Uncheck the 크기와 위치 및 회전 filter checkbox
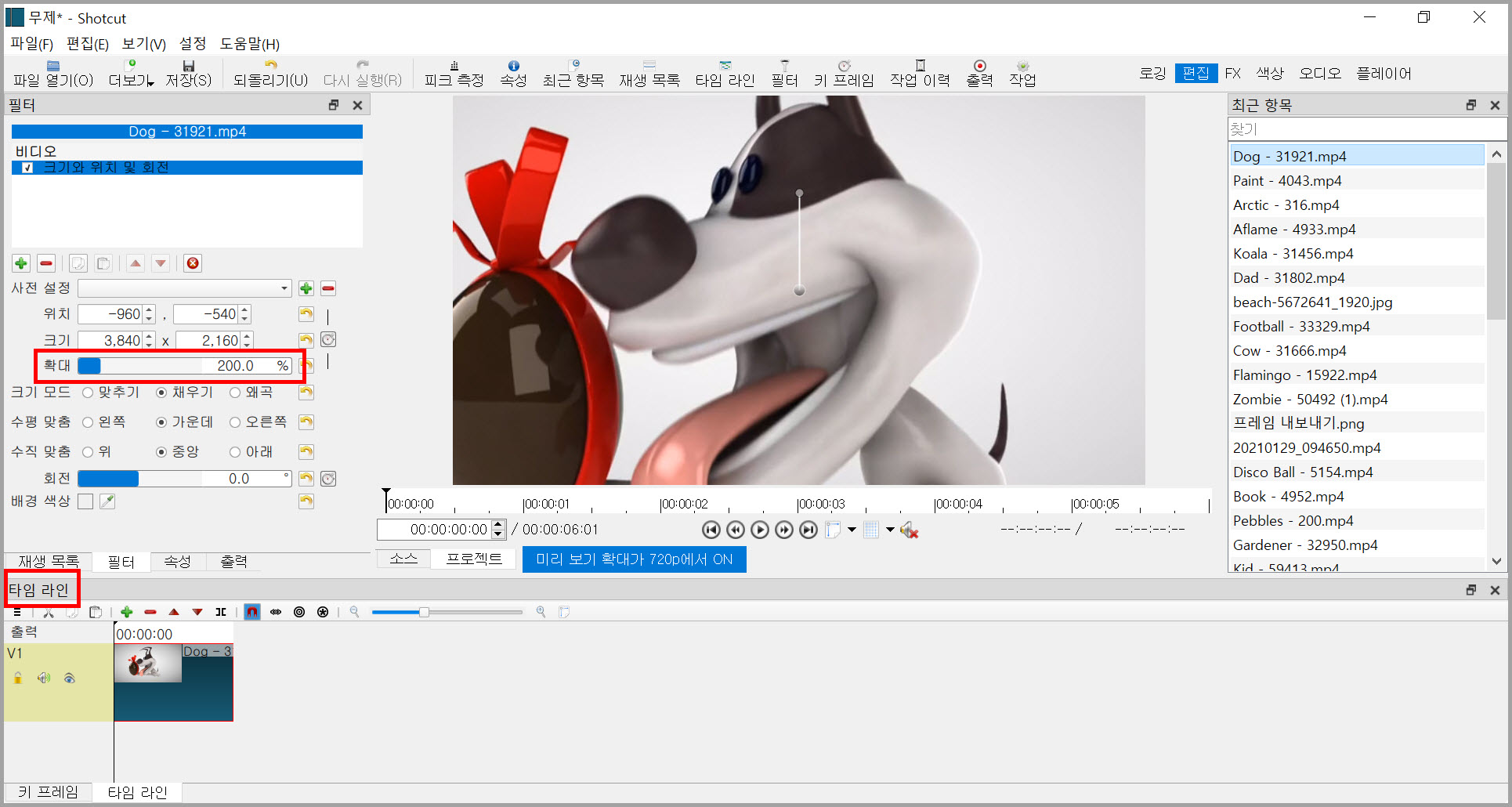Viewport: 1512px width, 807px height. pyautogui.click(x=27, y=168)
